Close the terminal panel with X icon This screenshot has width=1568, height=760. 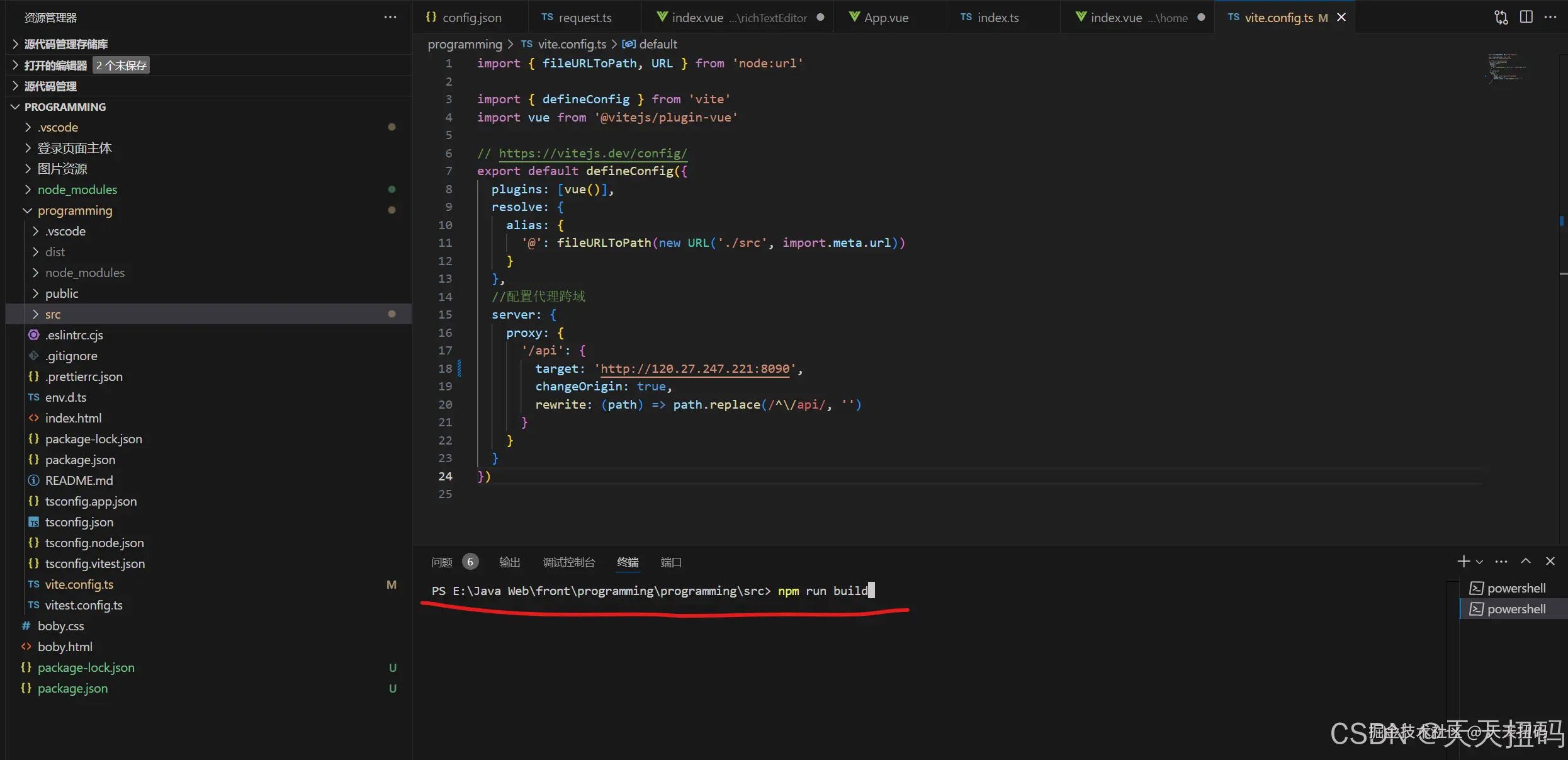[x=1550, y=561]
